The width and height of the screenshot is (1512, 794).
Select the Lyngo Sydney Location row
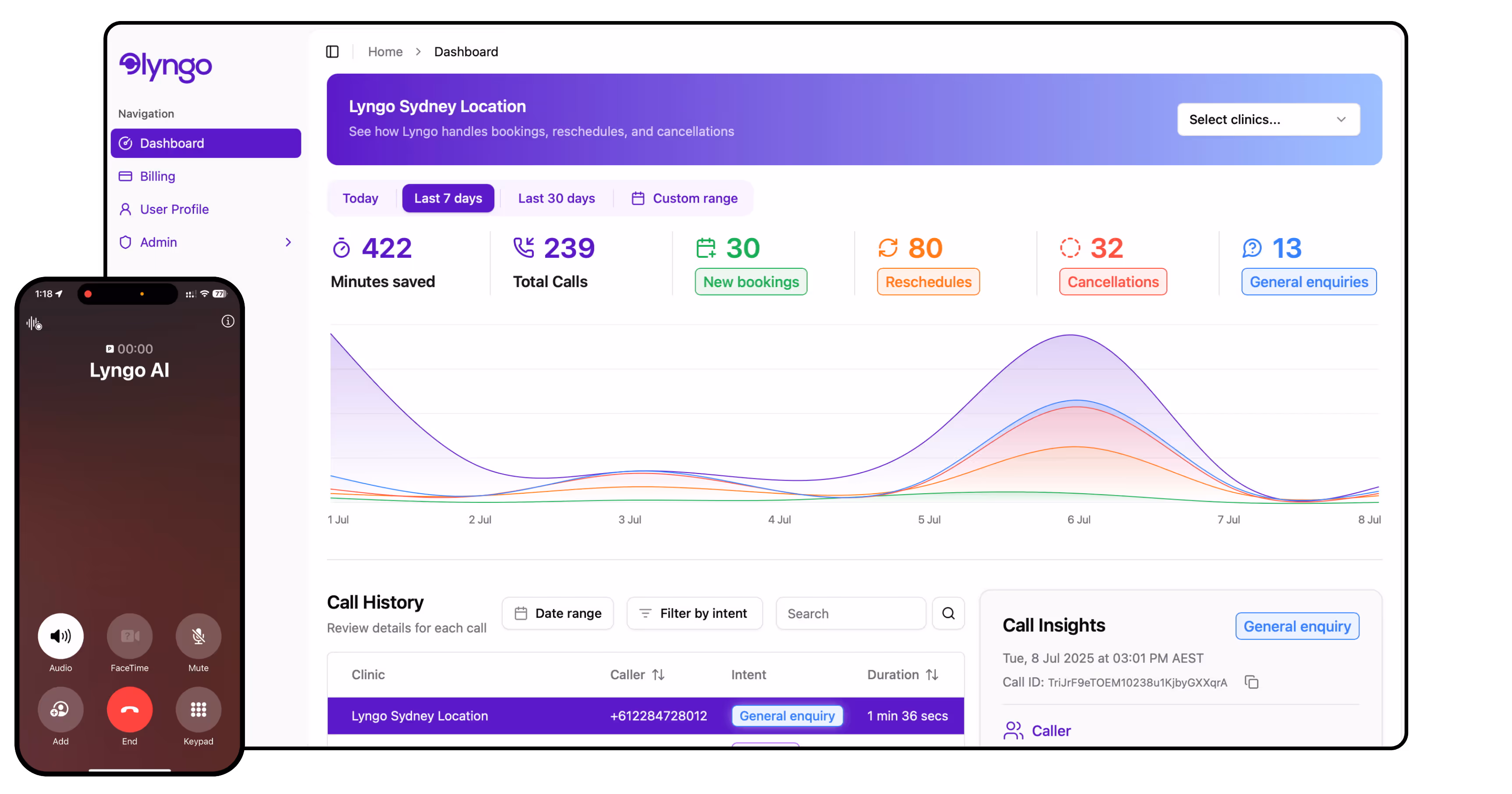pos(646,716)
